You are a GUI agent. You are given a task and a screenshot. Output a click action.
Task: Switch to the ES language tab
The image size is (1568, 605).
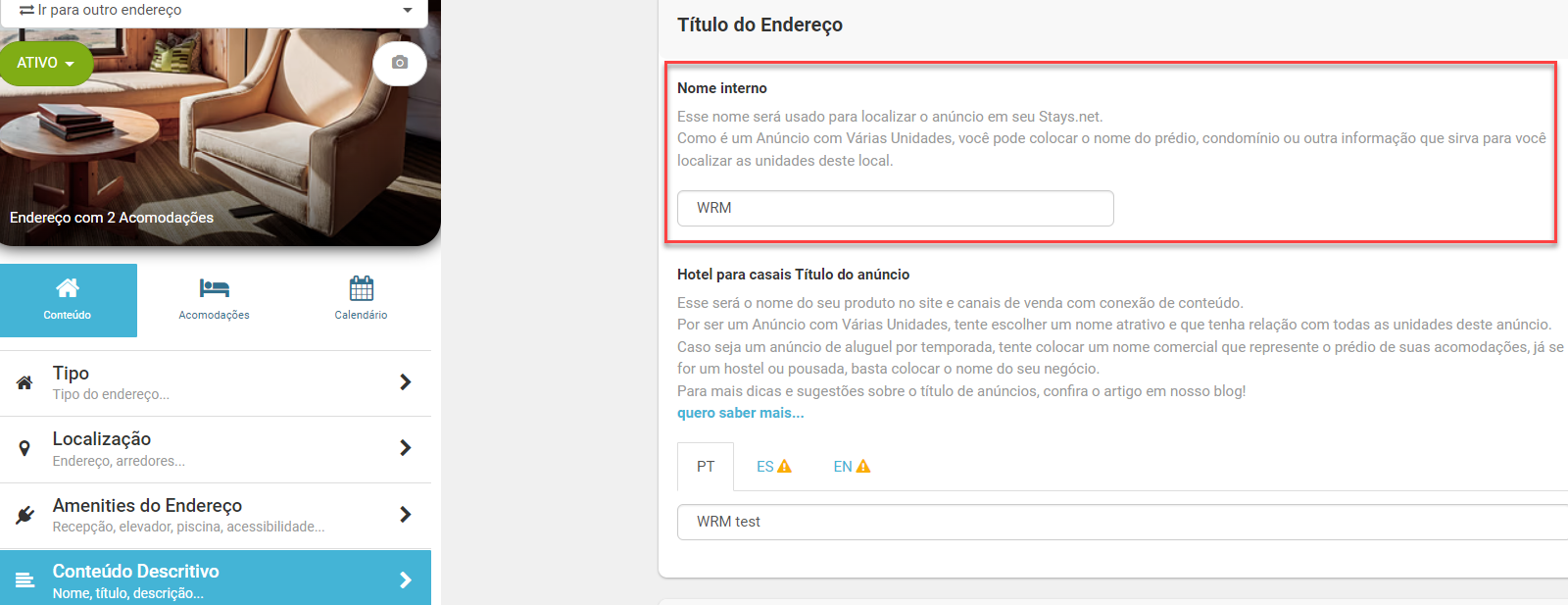point(773,467)
